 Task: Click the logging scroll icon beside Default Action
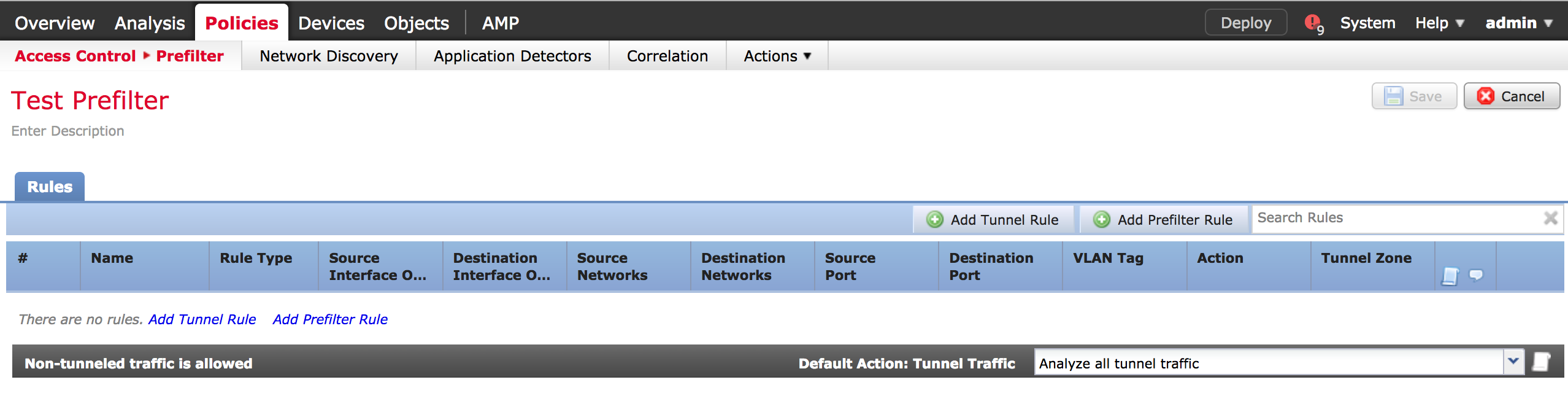[1542, 362]
